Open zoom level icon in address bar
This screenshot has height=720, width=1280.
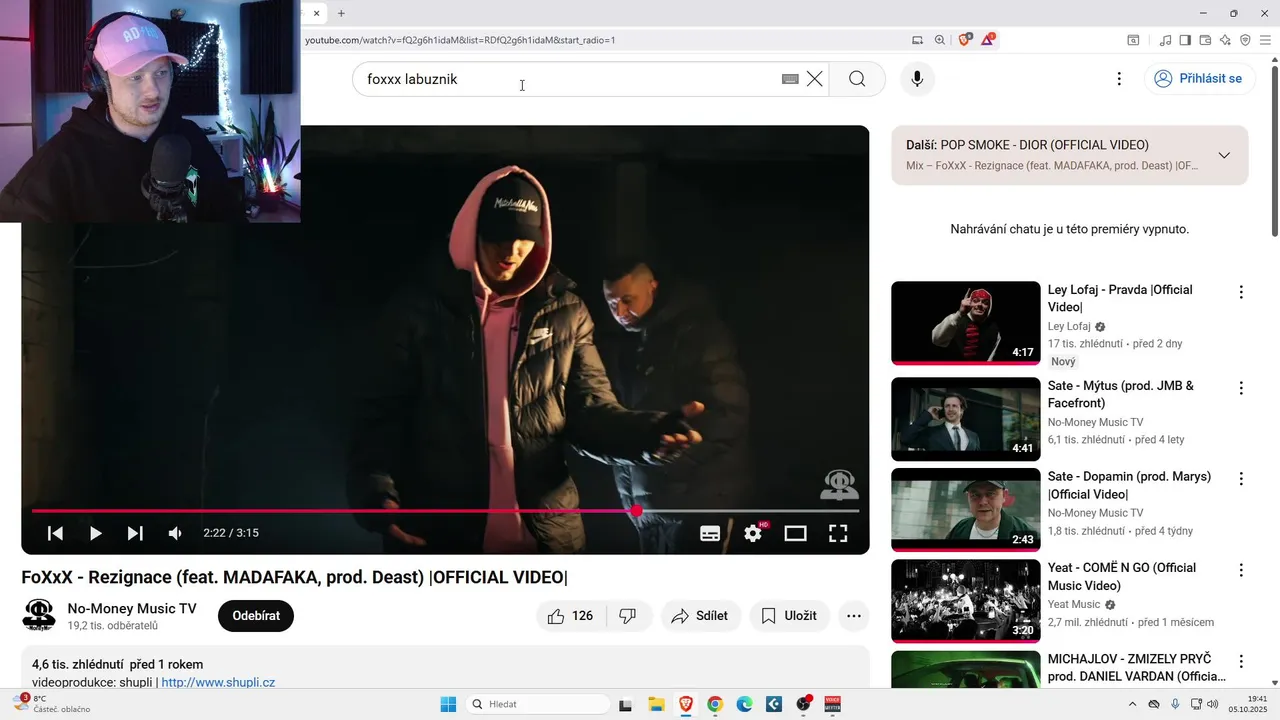click(940, 40)
